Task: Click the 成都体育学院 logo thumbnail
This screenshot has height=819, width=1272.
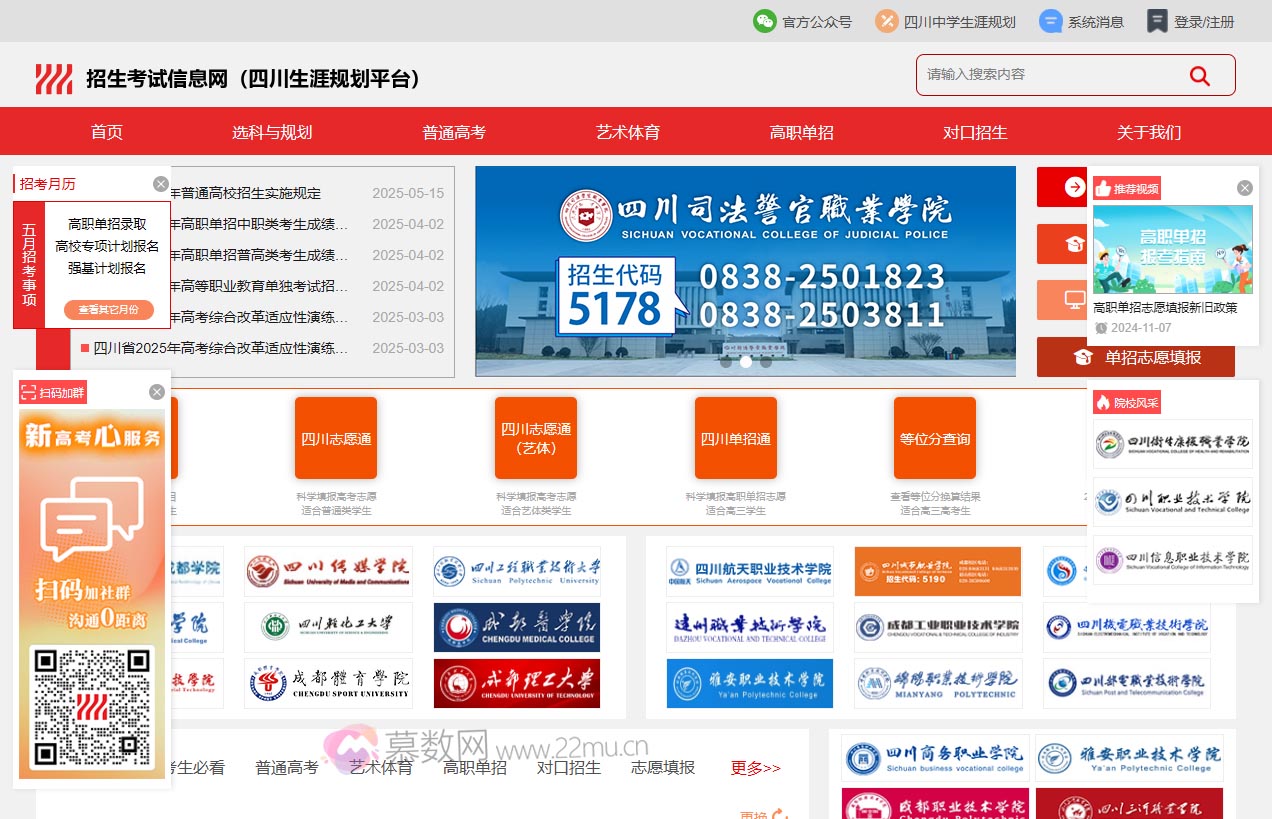Action: click(328, 683)
